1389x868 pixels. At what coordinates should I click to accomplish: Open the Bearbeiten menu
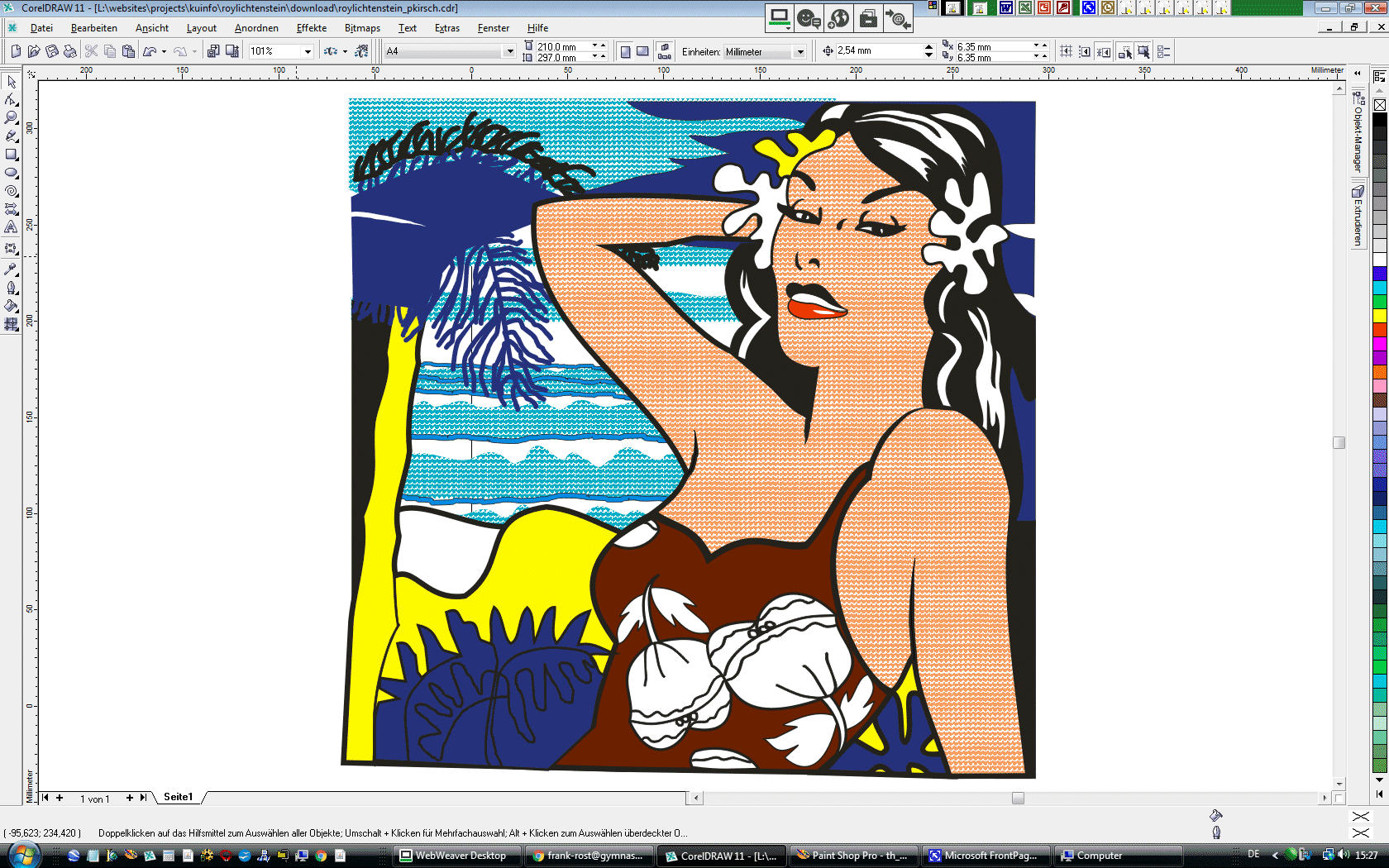94,28
